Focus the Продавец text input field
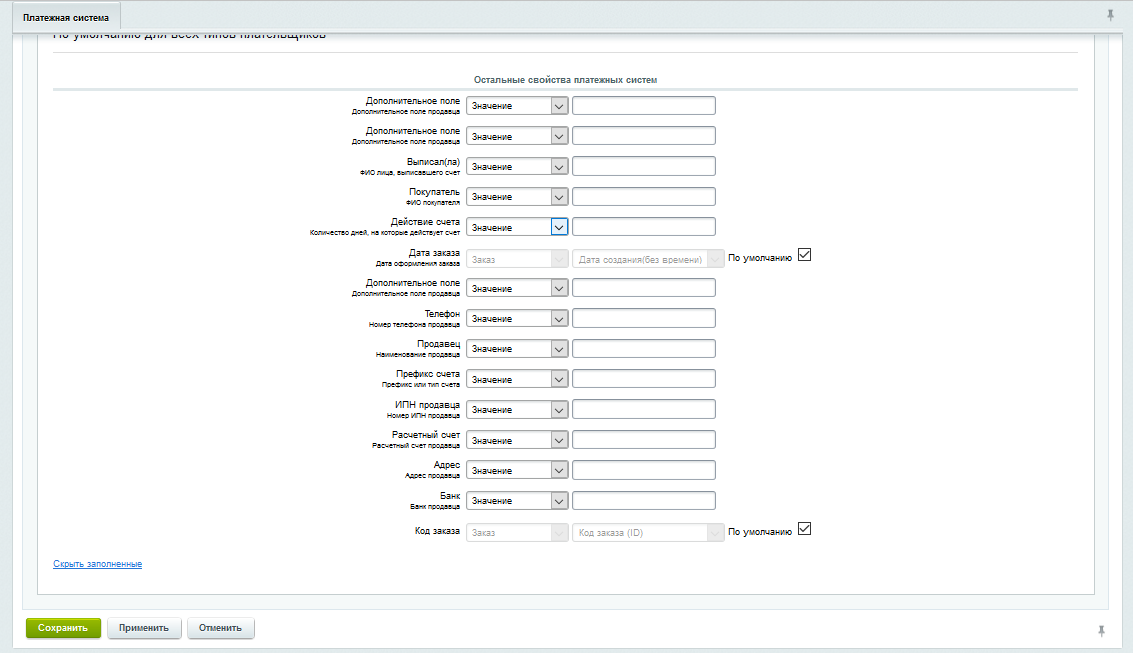 click(643, 349)
